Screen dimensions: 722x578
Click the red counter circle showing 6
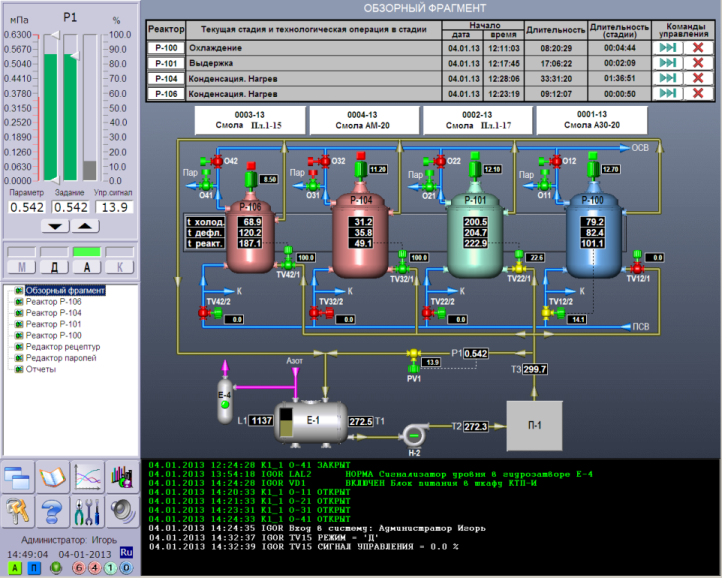[79, 568]
